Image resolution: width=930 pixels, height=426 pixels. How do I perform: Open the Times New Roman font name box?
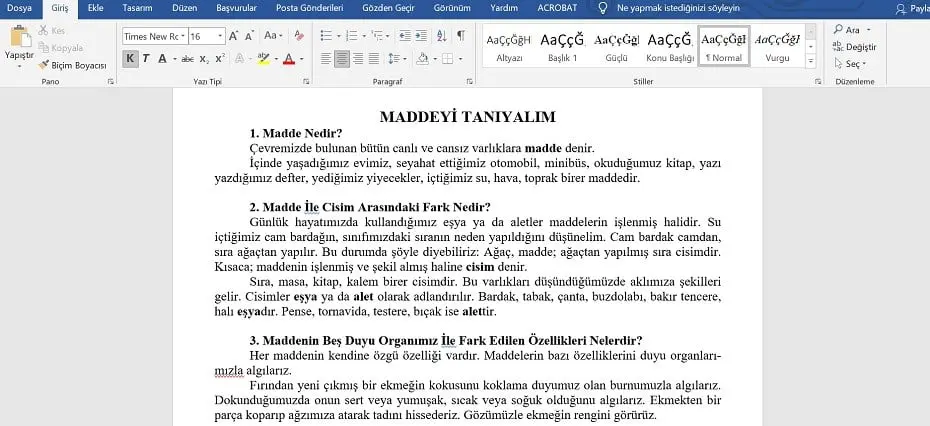click(155, 36)
